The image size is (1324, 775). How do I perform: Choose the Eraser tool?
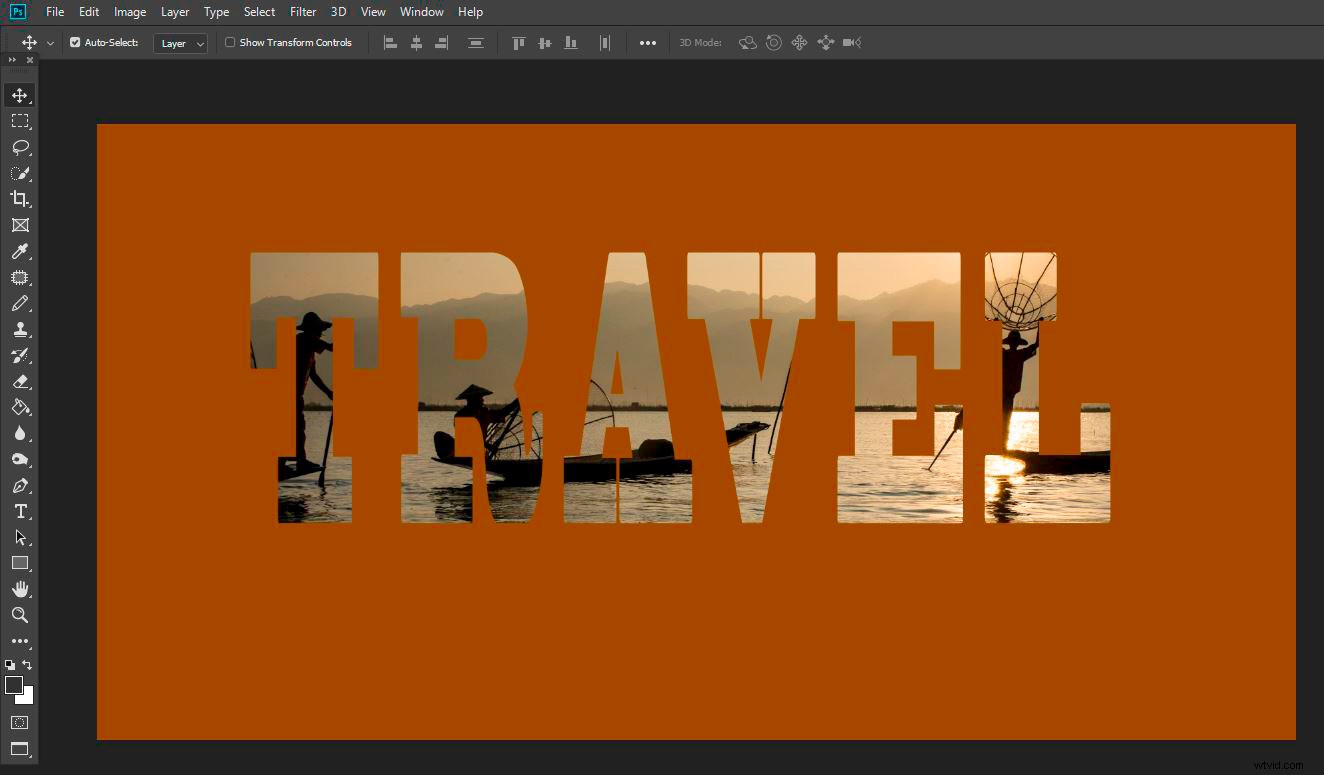(20, 381)
